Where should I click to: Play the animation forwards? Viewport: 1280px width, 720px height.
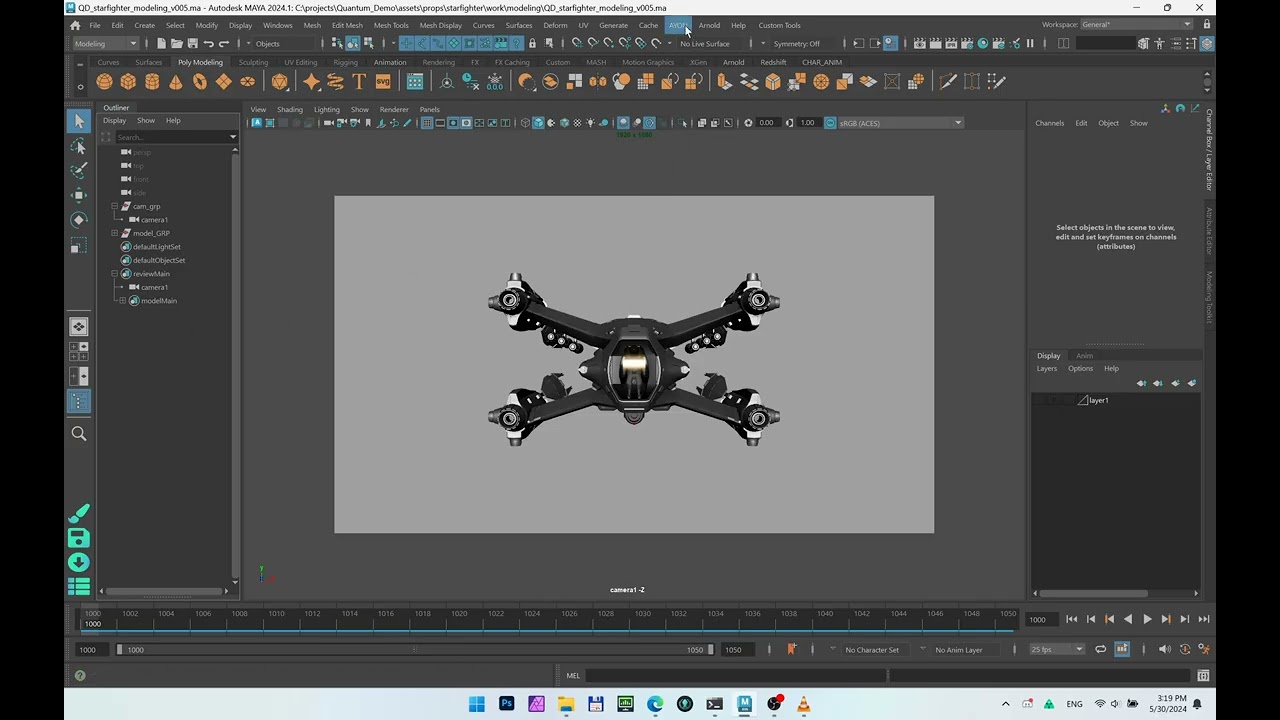[x=1147, y=619]
